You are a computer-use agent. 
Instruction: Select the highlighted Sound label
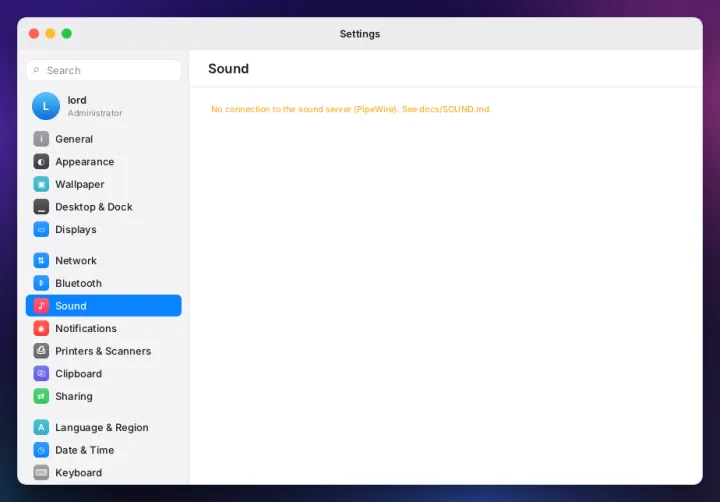click(x=71, y=306)
